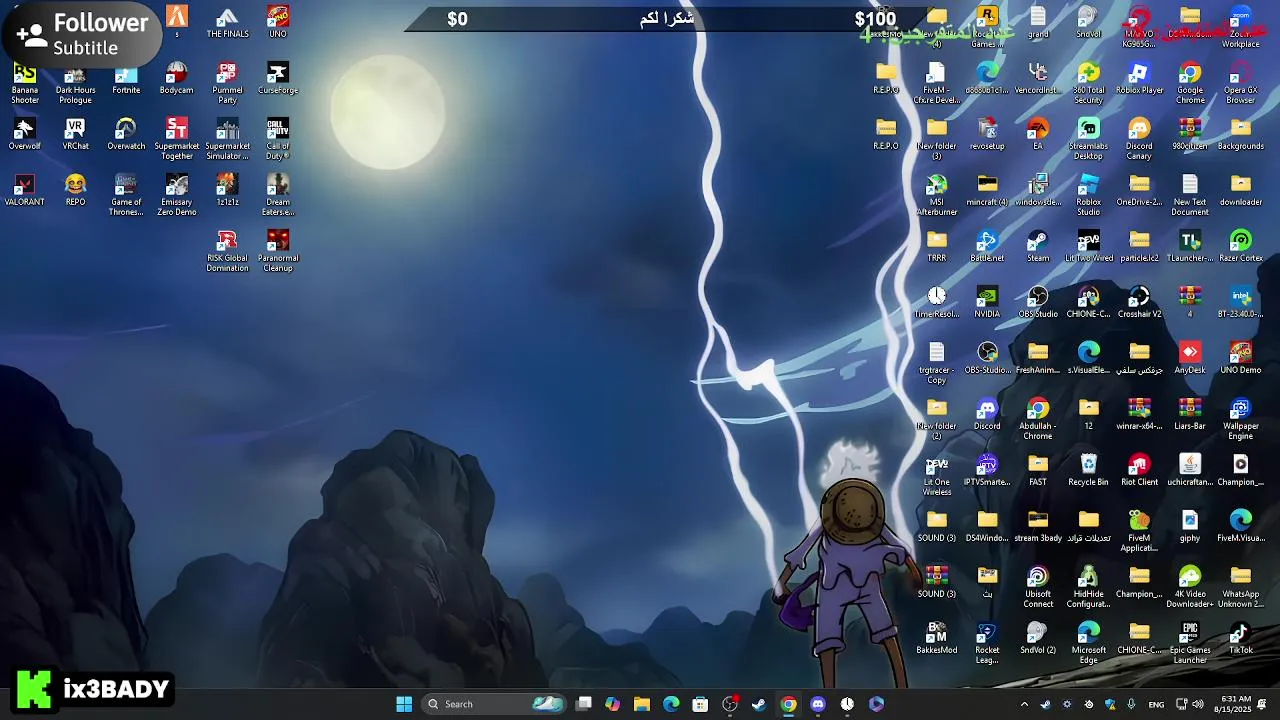Image resolution: width=1280 pixels, height=720 pixels.
Task: Select the Paranormal Cleanup icon
Action: pyautogui.click(x=278, y=251)
